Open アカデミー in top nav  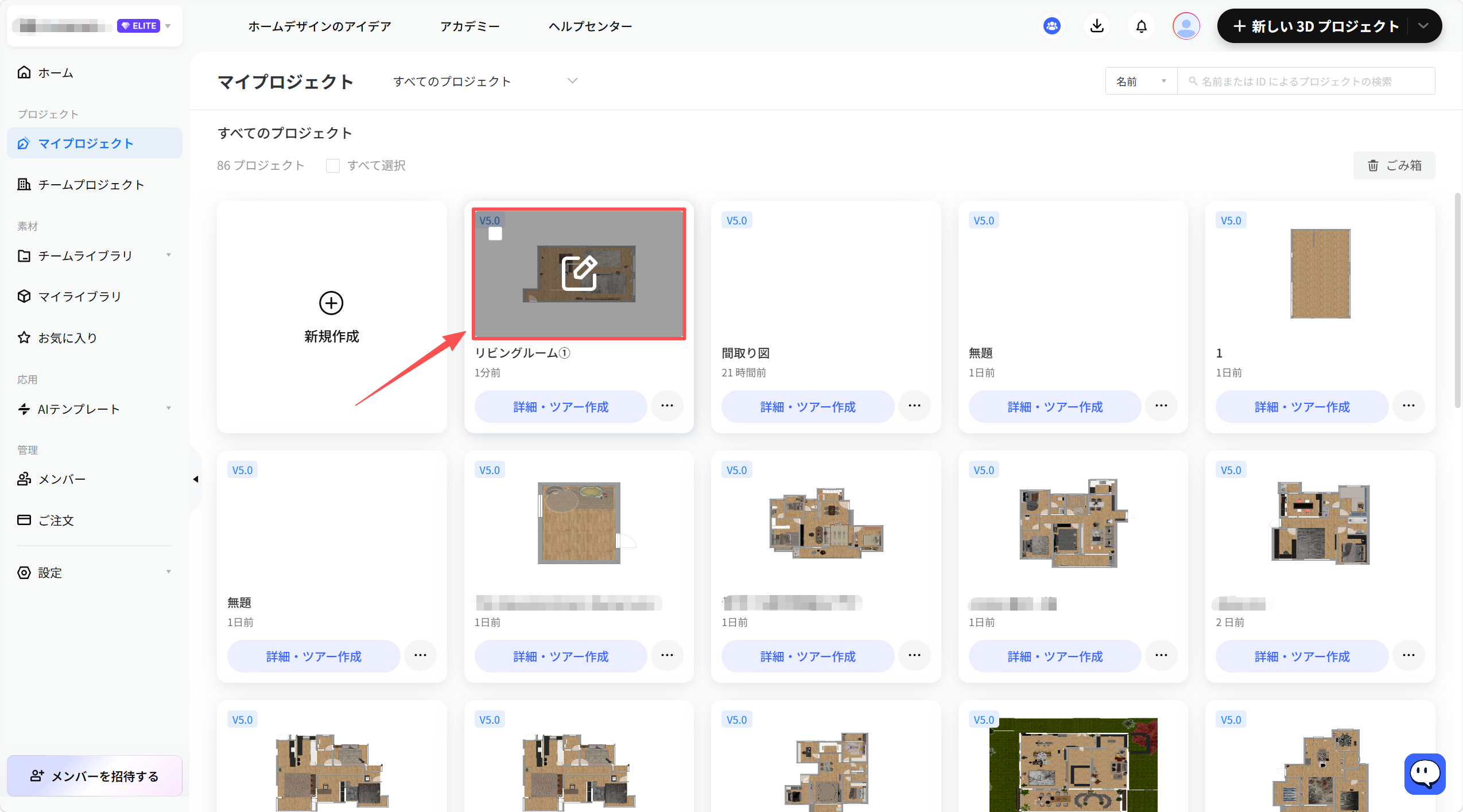469,26
